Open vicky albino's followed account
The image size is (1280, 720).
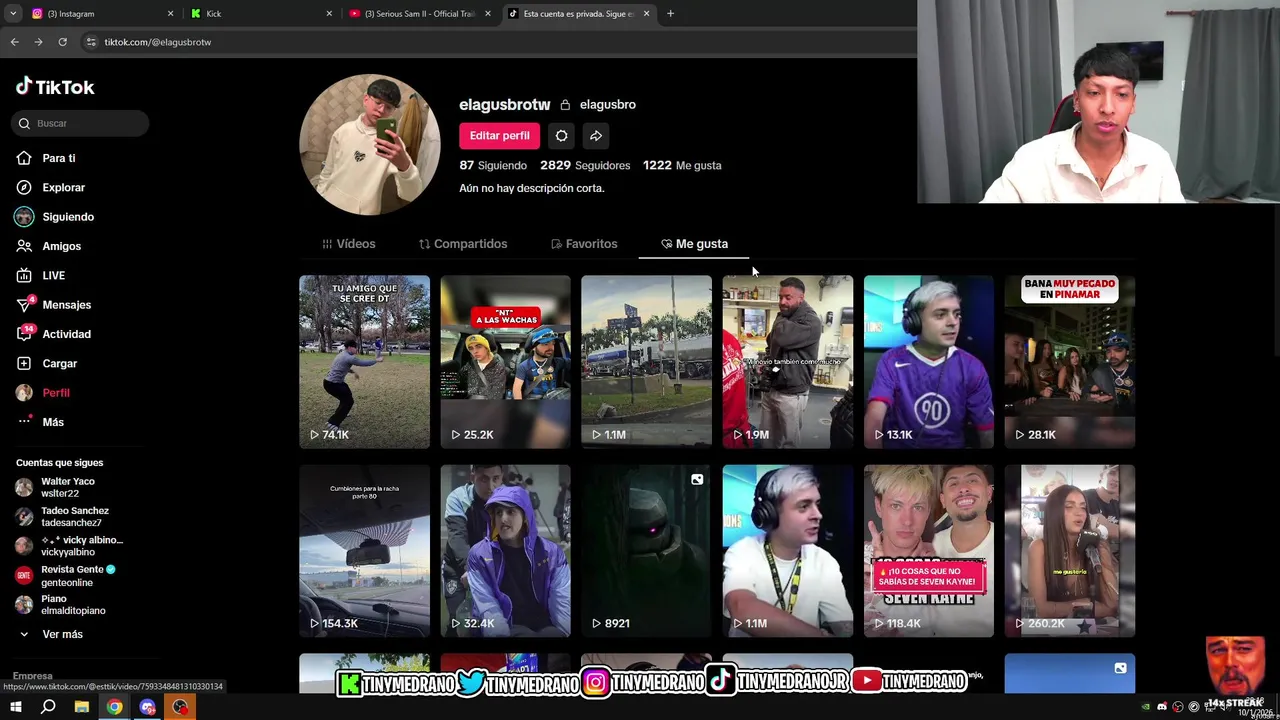click(71, 546)
